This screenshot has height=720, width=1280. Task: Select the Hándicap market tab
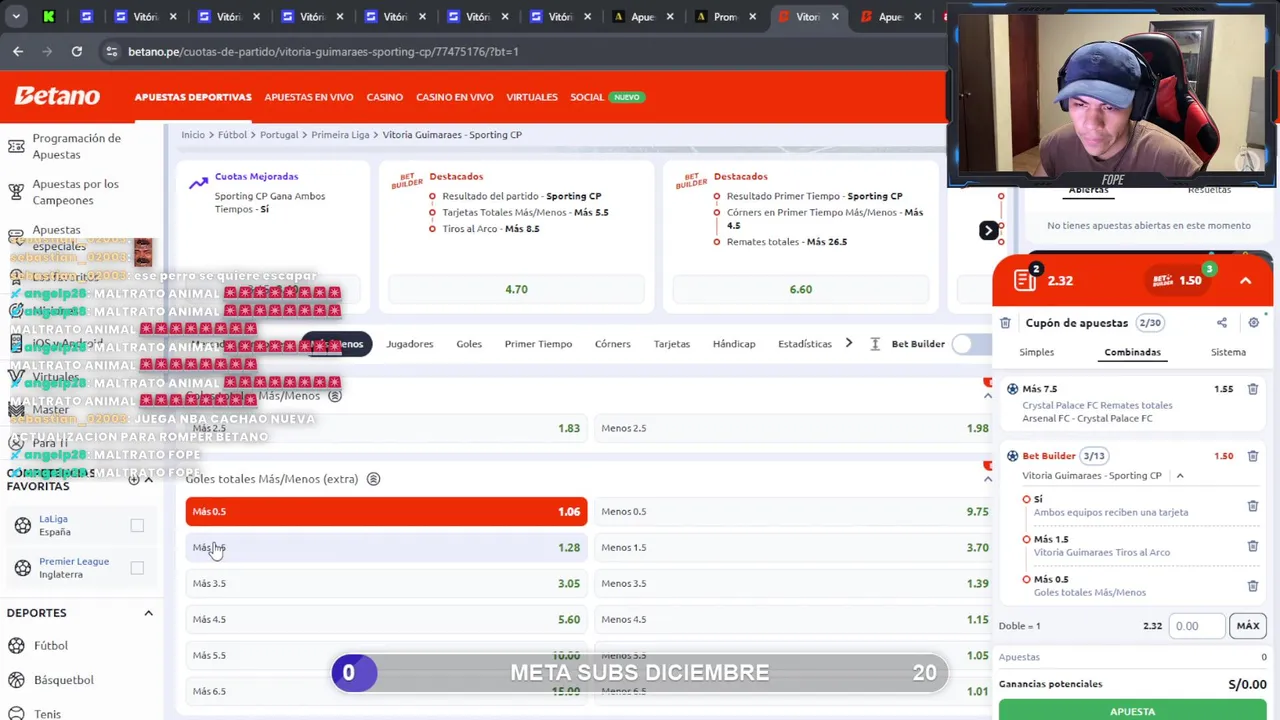734,344
